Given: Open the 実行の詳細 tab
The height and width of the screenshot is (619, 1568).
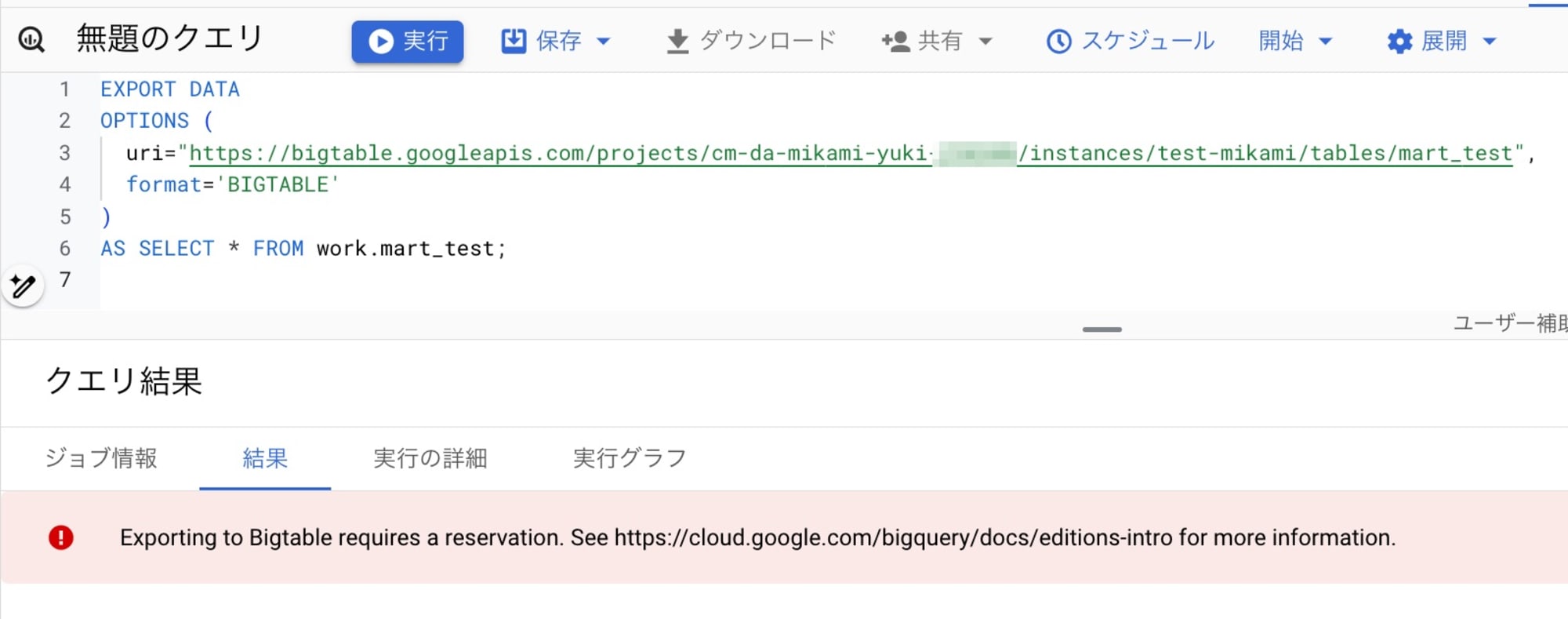Looking at the screenshot, I should pos(430,458).
